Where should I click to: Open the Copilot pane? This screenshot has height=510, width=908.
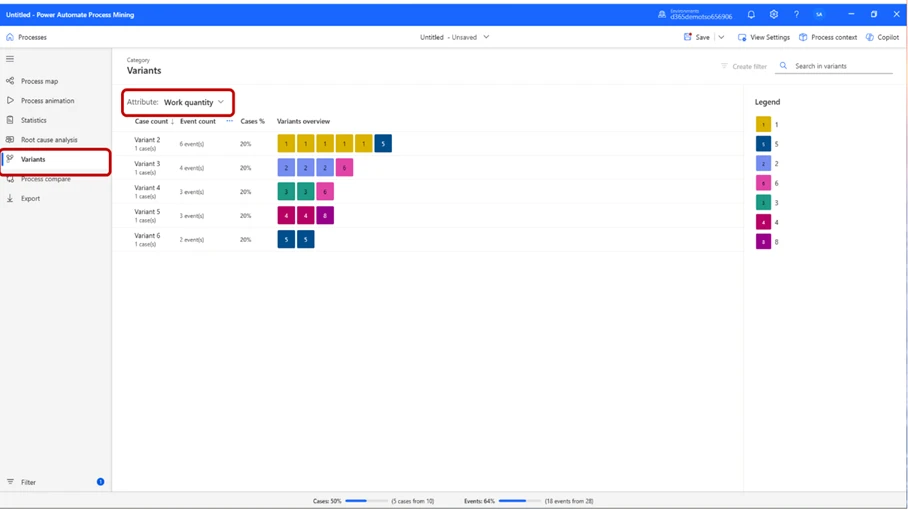click(x=882, y=37)
